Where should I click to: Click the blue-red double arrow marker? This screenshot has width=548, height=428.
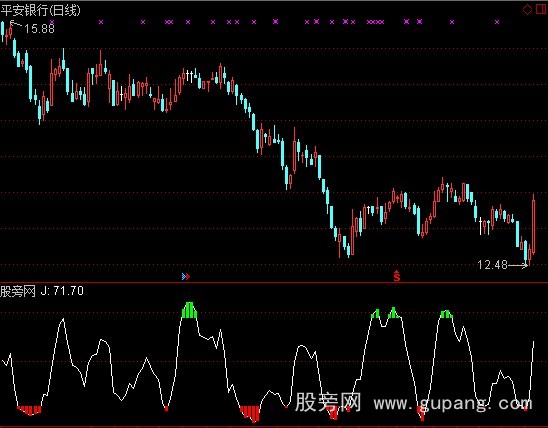(x=186, y=277)
